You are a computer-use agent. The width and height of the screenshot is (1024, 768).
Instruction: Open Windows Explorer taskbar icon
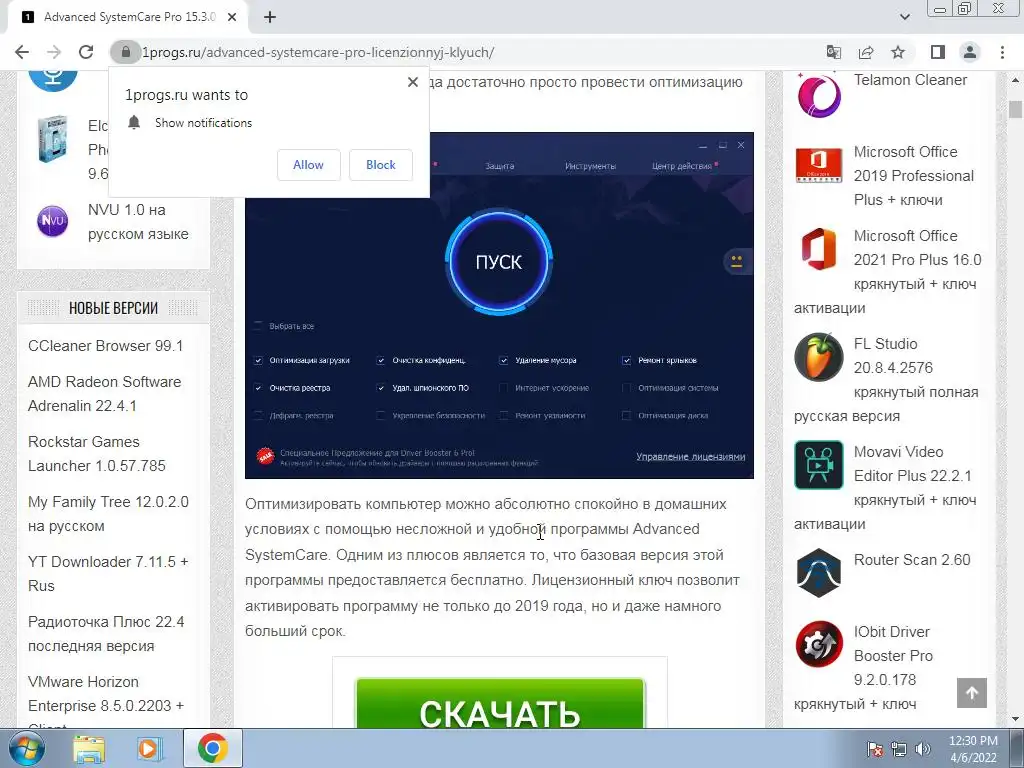coord(89,749)
